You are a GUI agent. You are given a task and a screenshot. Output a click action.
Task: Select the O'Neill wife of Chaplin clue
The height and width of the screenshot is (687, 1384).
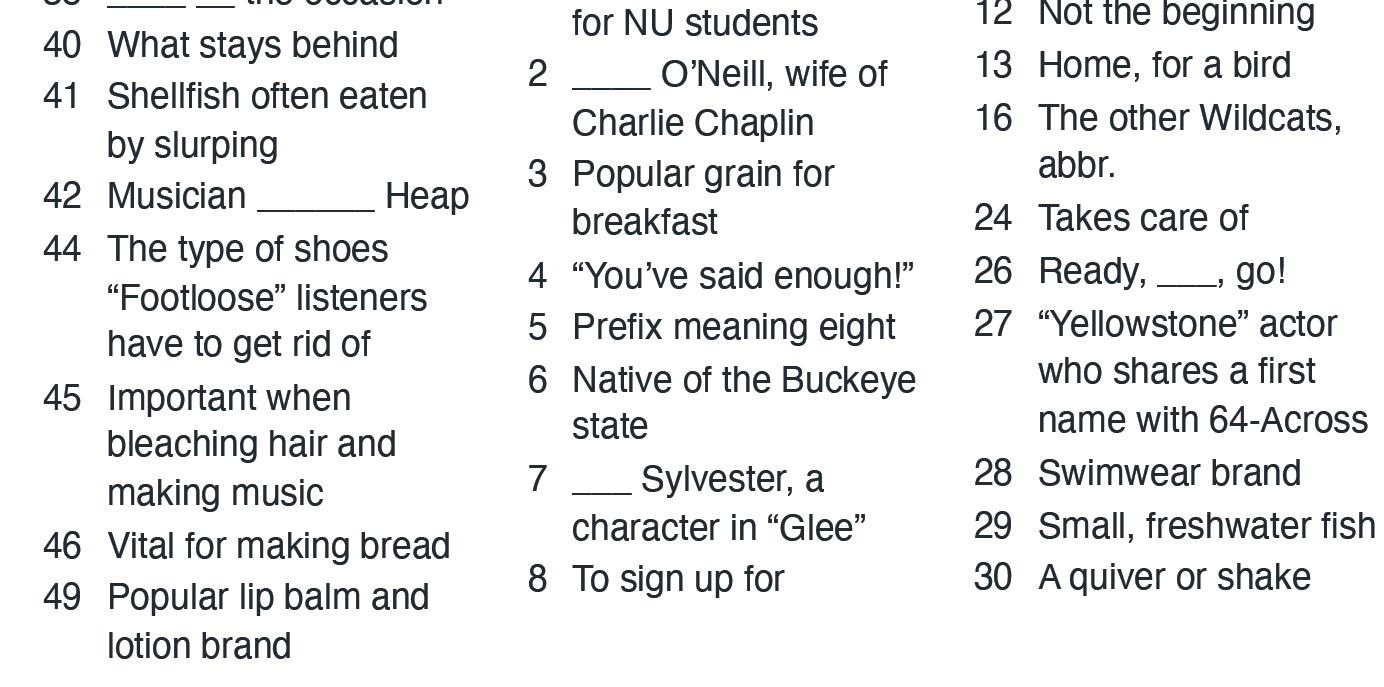click(708, 98)
